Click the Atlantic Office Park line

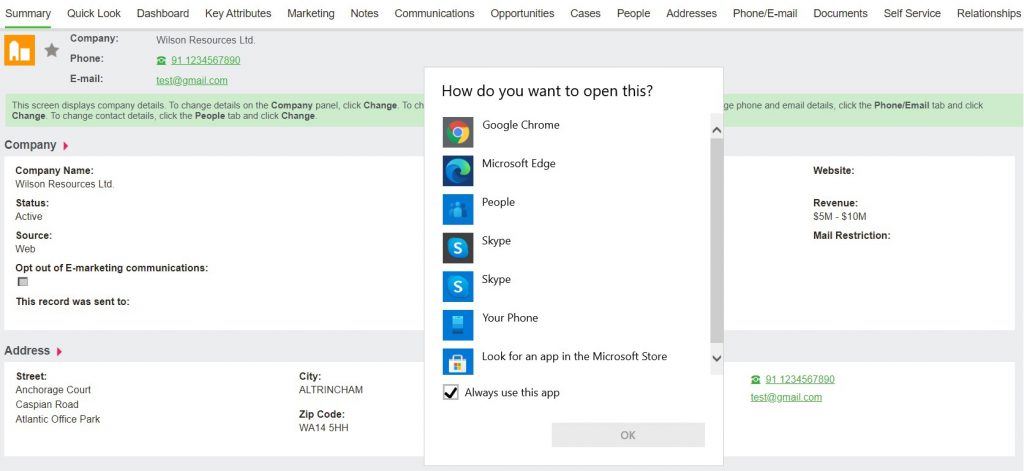[58, 419]
